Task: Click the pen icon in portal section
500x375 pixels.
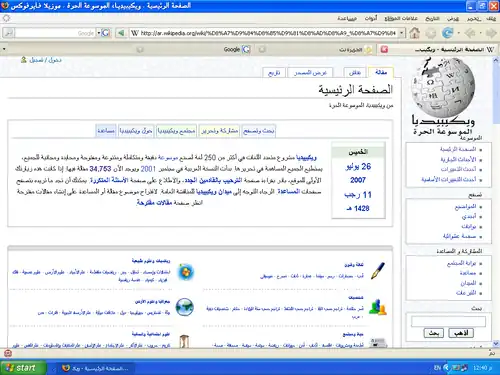Action: point(378,270)
